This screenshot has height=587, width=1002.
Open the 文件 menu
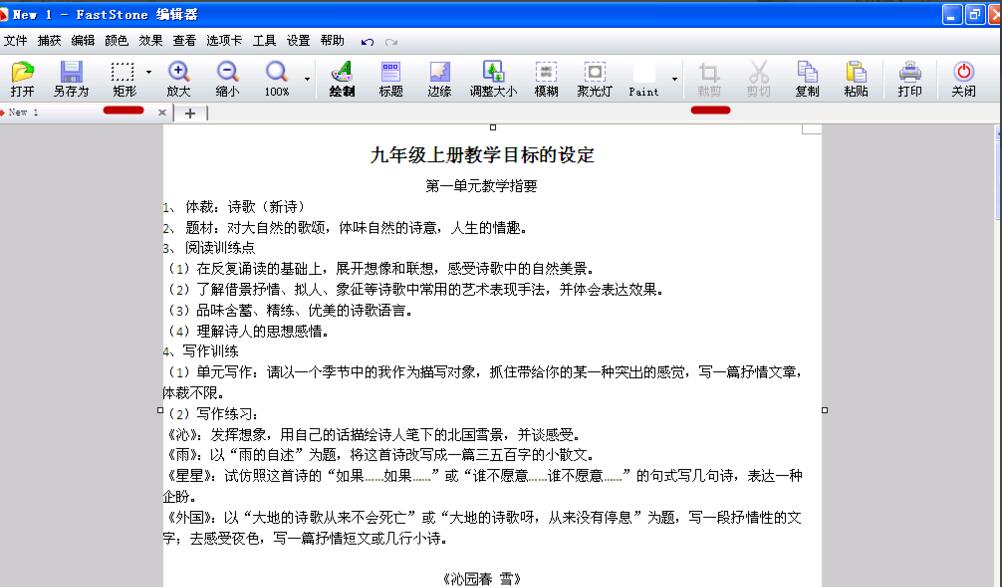(15, 41)
